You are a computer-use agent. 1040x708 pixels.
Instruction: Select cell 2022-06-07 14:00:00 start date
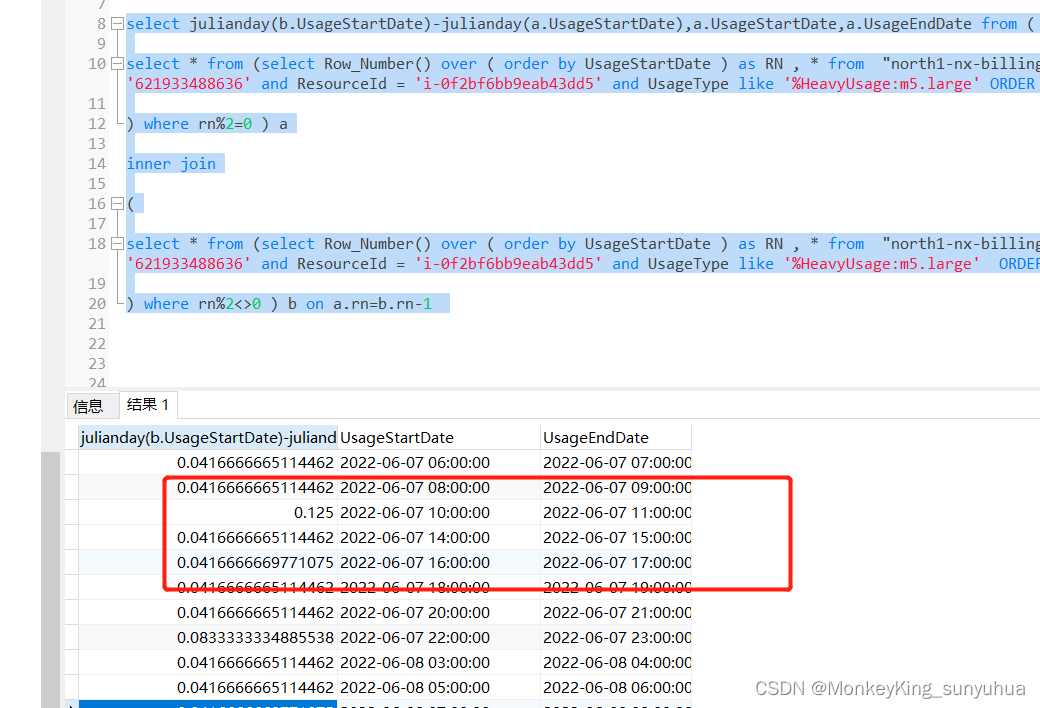point(438,537)
